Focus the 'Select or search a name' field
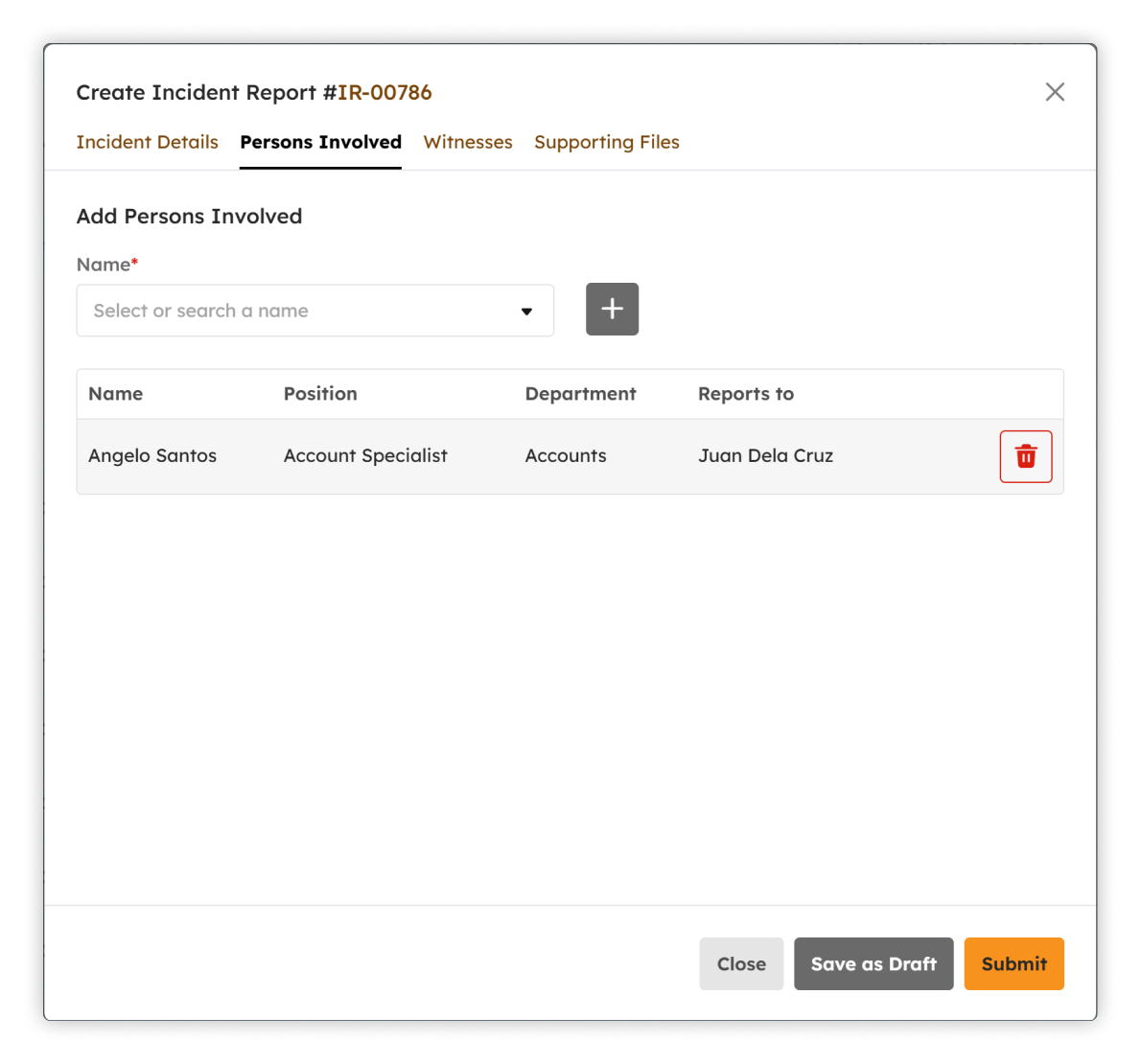Image resolution: width=1141 pixels, height=1064 pixels. (x=315, y=311)
